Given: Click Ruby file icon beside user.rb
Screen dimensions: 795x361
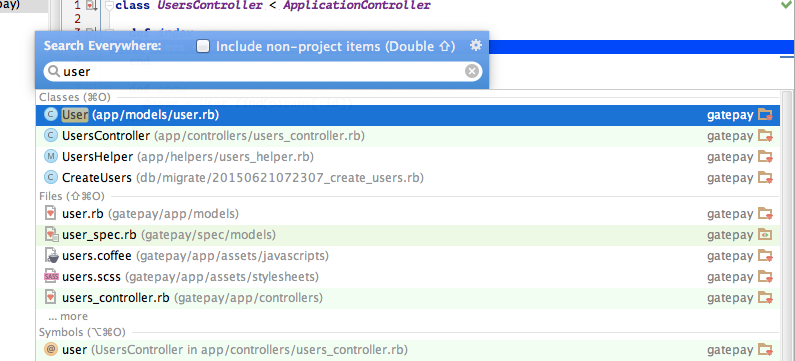Looking at the screenshot, I should point(50,213).
